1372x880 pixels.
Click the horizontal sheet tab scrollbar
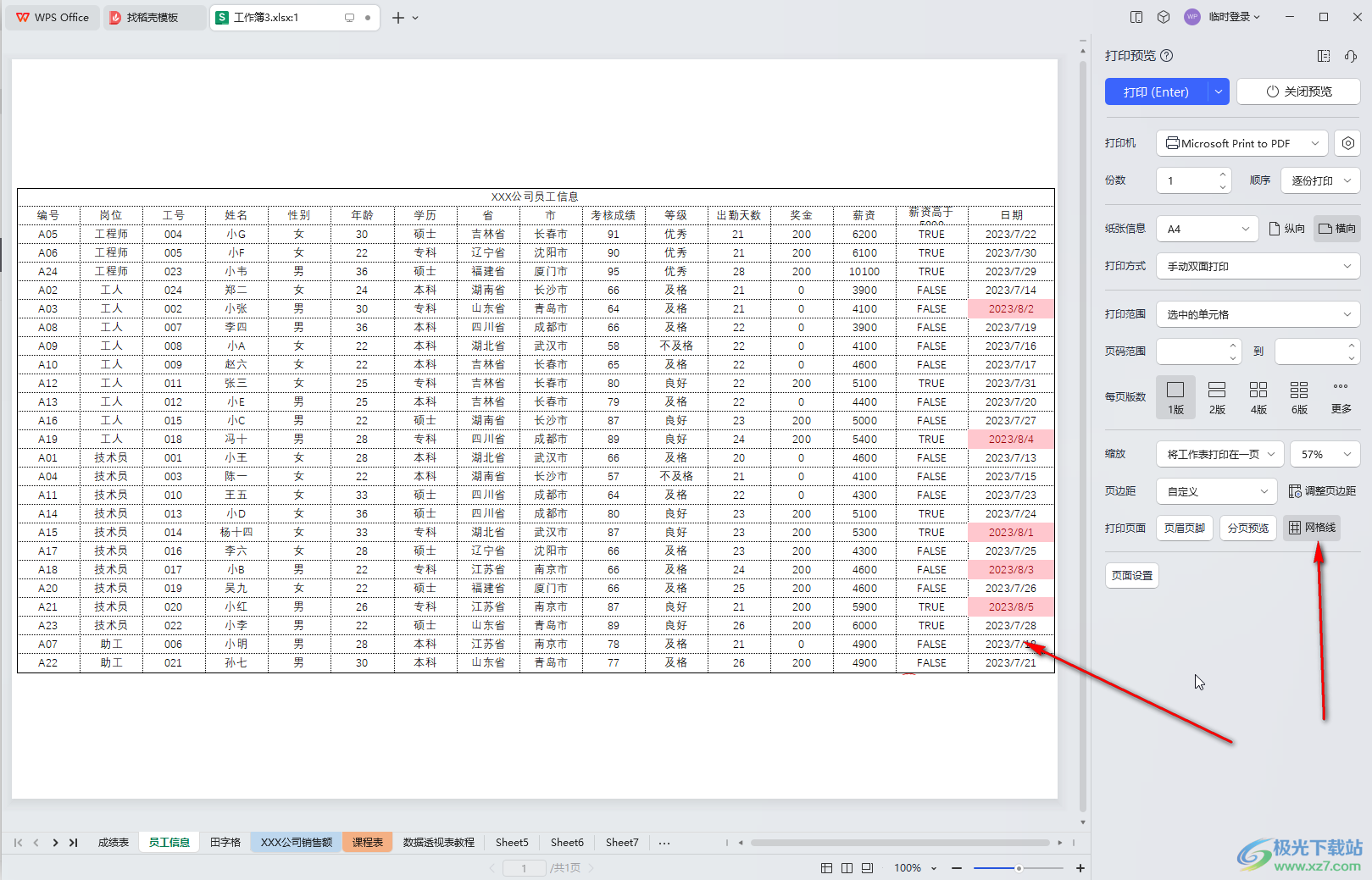click(900, 843)
